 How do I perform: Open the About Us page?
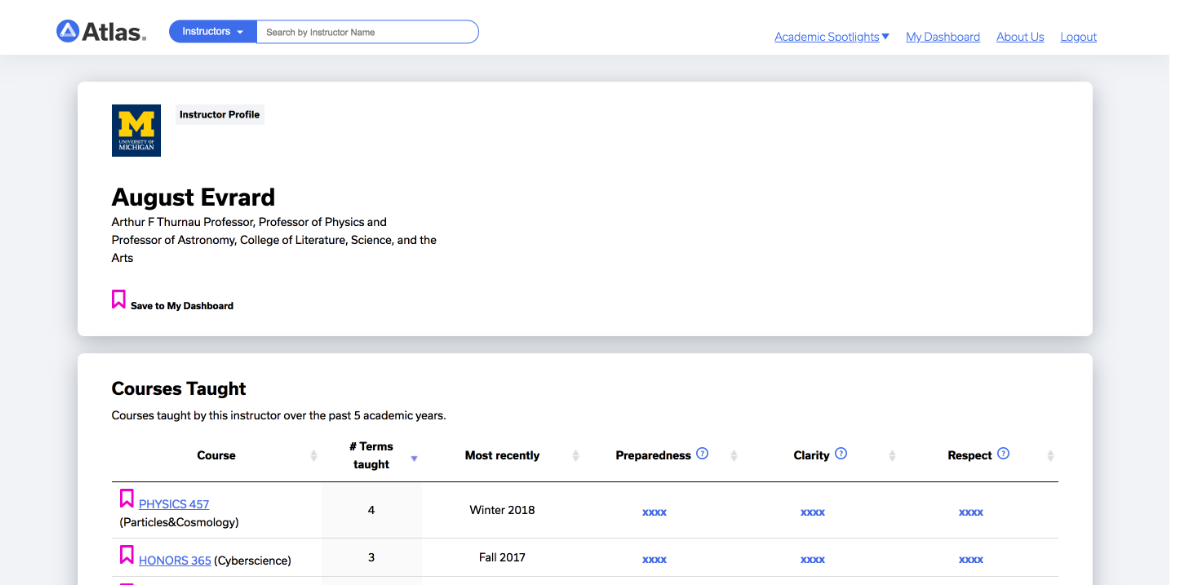tap(1019, 37)
